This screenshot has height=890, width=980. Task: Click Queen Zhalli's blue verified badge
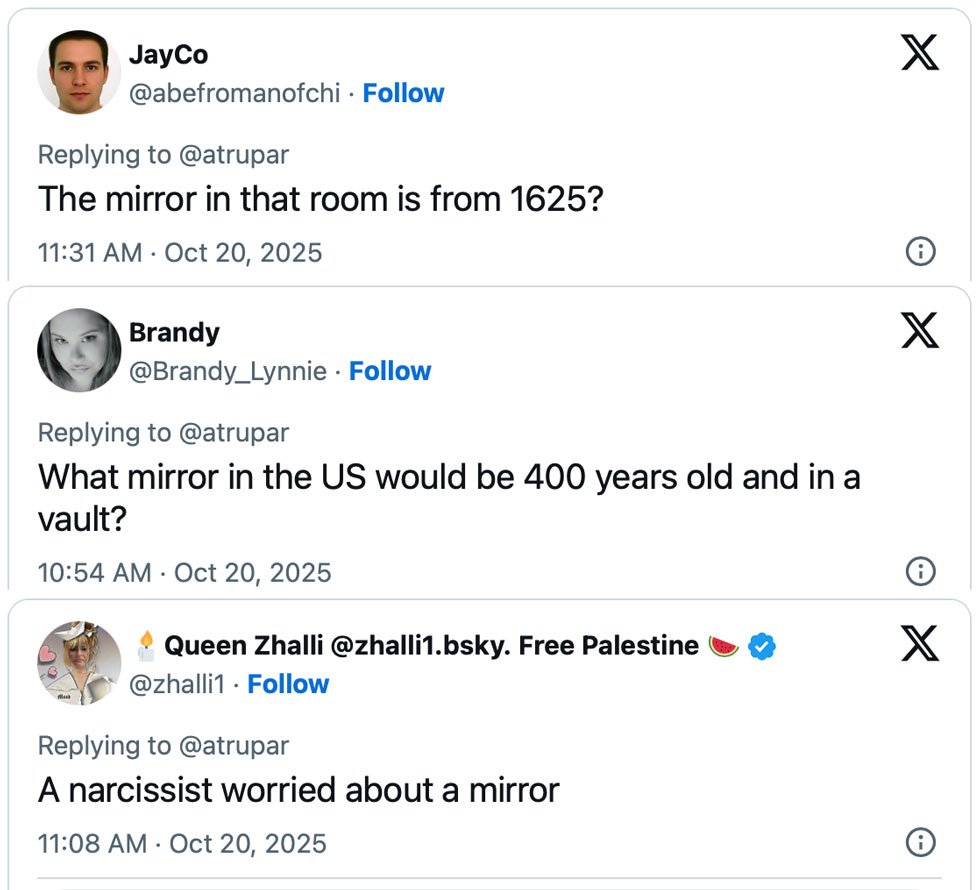click(x=763, y=646)
